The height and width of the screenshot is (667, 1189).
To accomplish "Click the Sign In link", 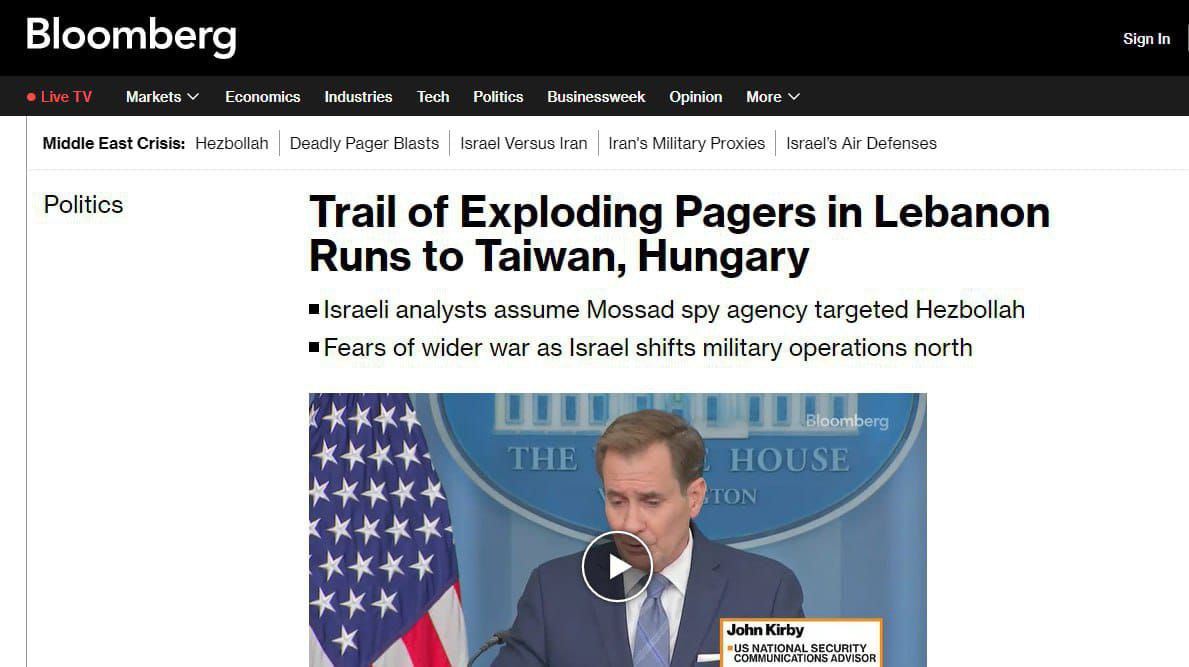I will pyautogui.click(x=1146, y=39).
